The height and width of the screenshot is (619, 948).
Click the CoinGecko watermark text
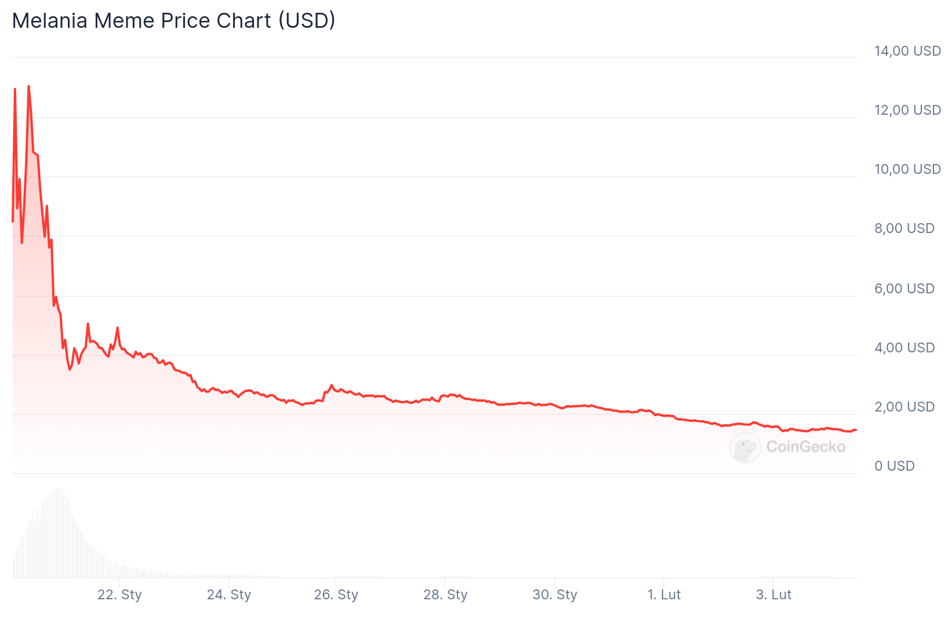(805, 447)
